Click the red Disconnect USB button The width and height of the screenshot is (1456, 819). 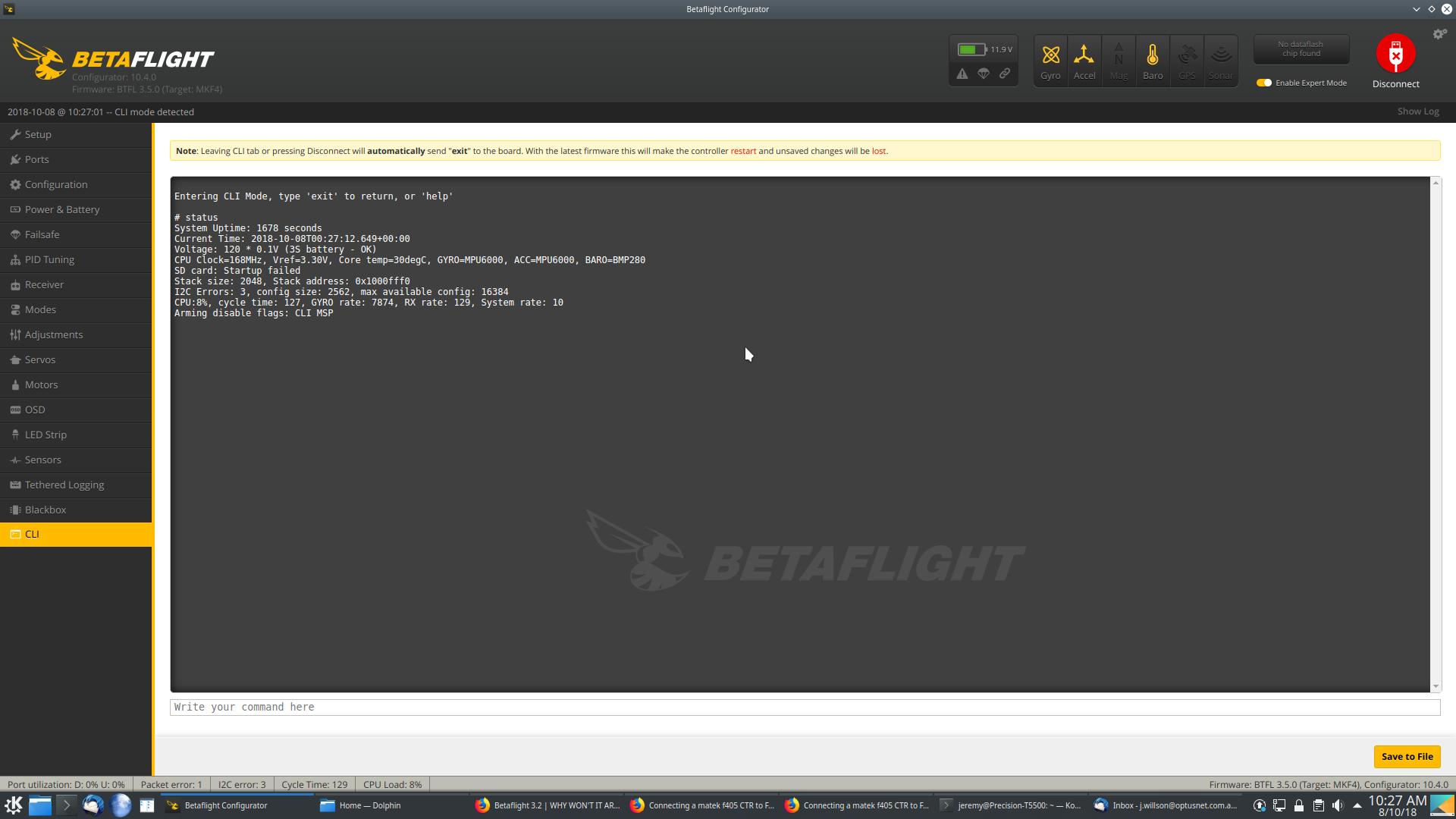pyautogui.click(x=1395, y=53)
